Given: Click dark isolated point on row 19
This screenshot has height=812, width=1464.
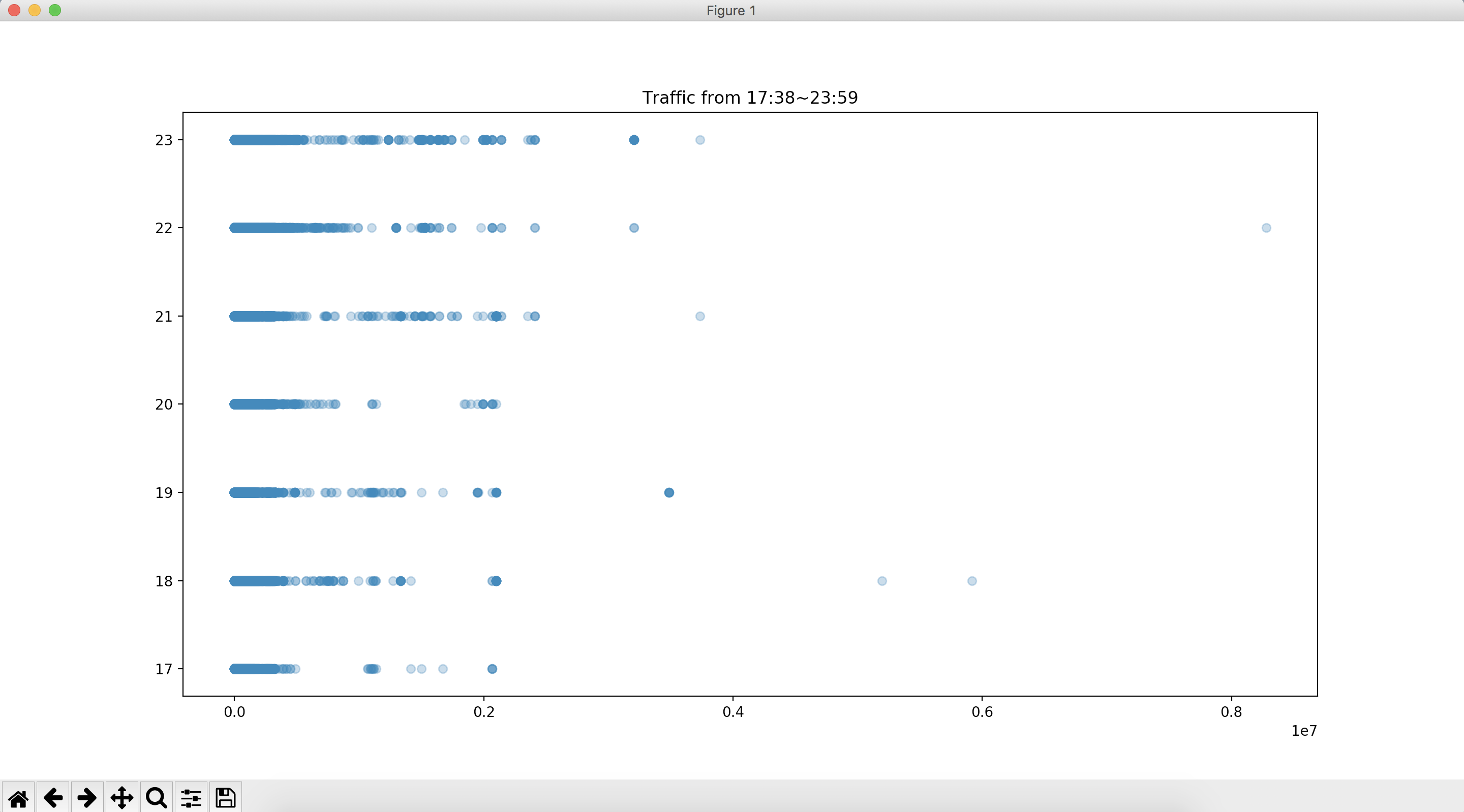Looking at the screenshot, I should tap(669, 493).
